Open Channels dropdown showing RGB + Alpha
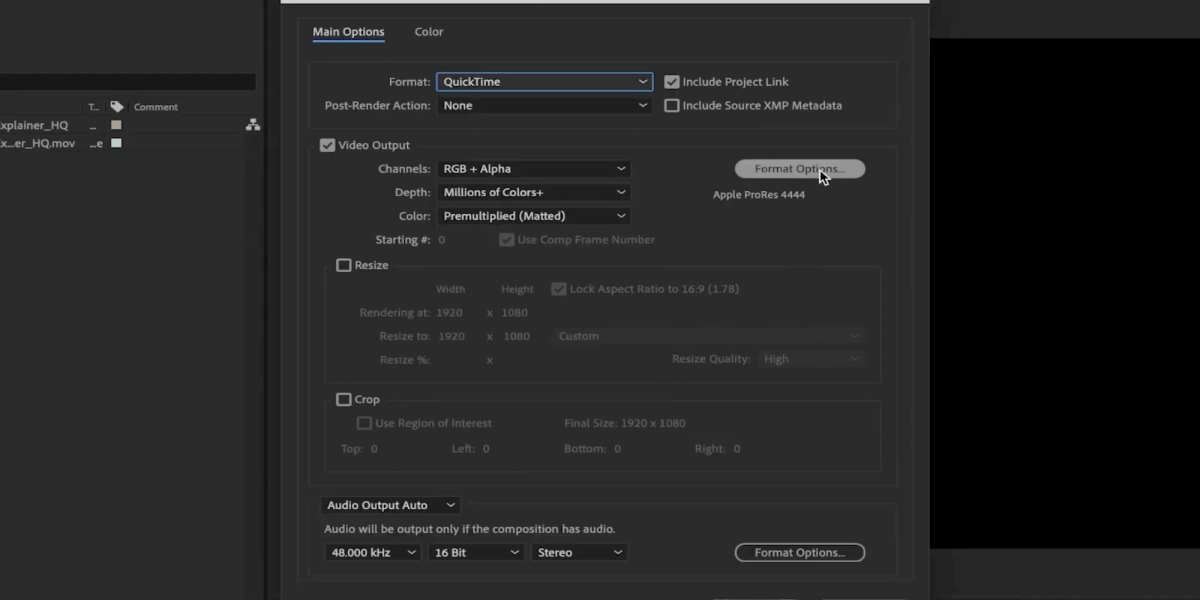The height and width of the screenshot is (600, 1200). (534, 169)
